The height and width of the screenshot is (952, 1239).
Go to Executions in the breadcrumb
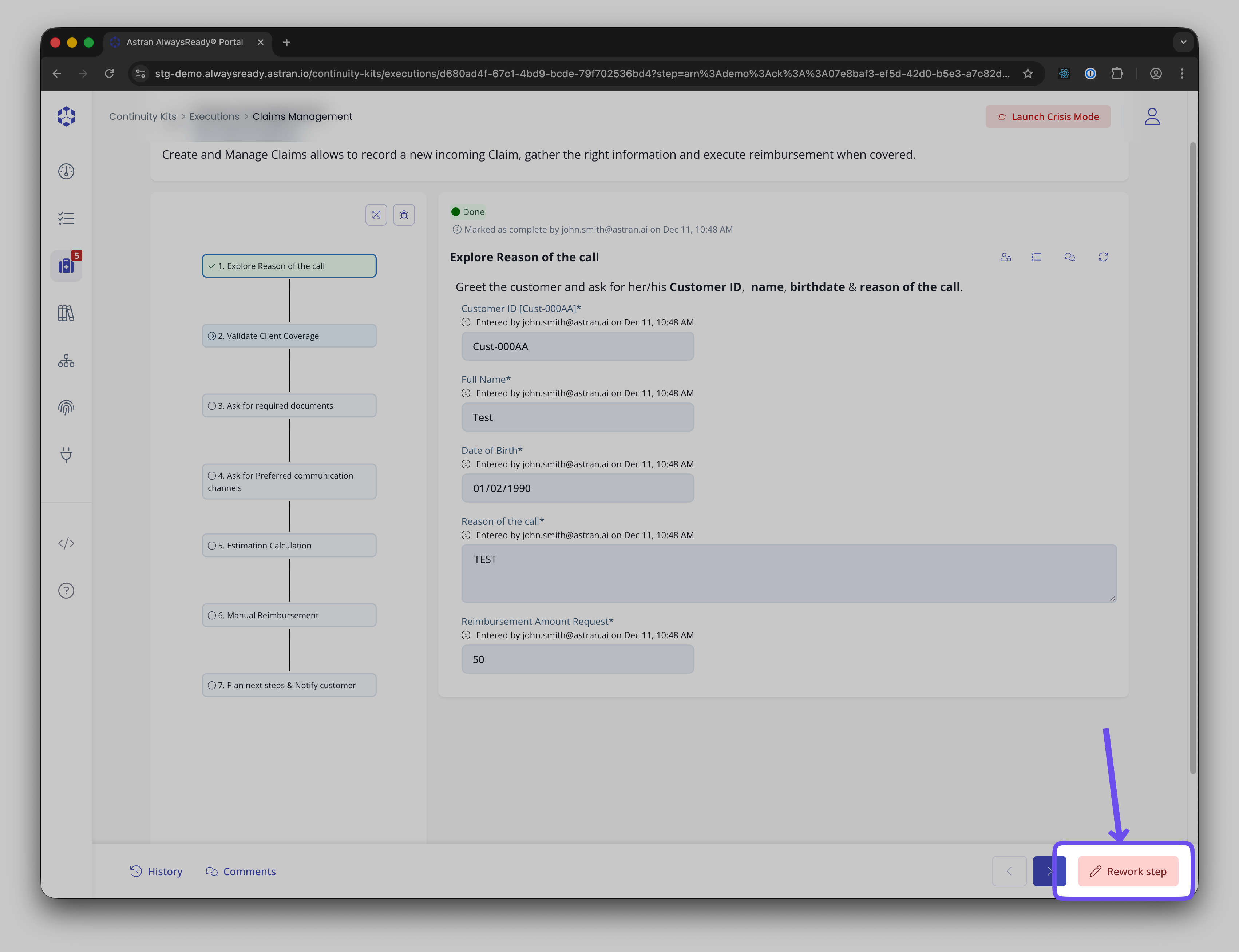pos(214,116)
